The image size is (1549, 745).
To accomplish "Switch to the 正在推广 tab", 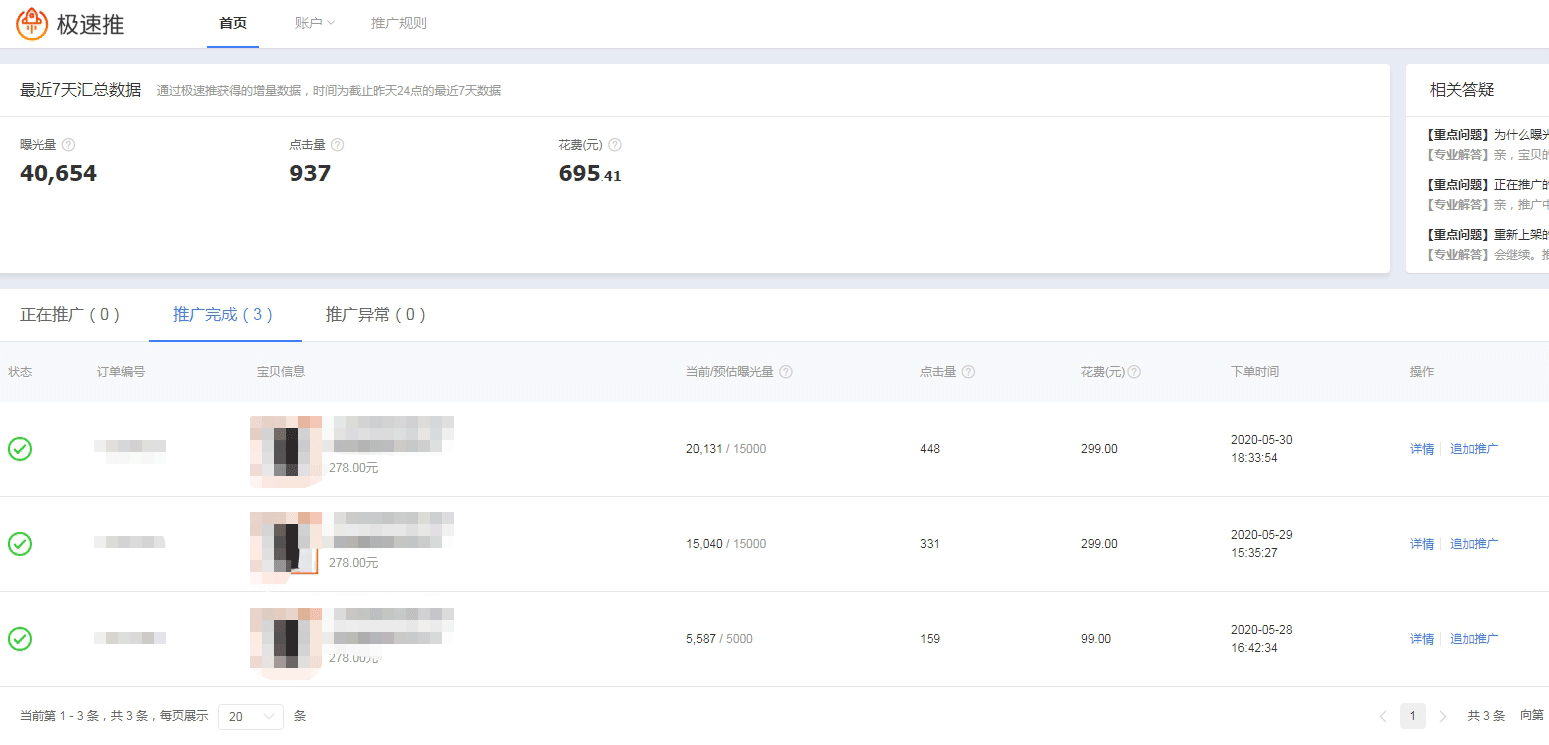I will [x=70, y=315].
